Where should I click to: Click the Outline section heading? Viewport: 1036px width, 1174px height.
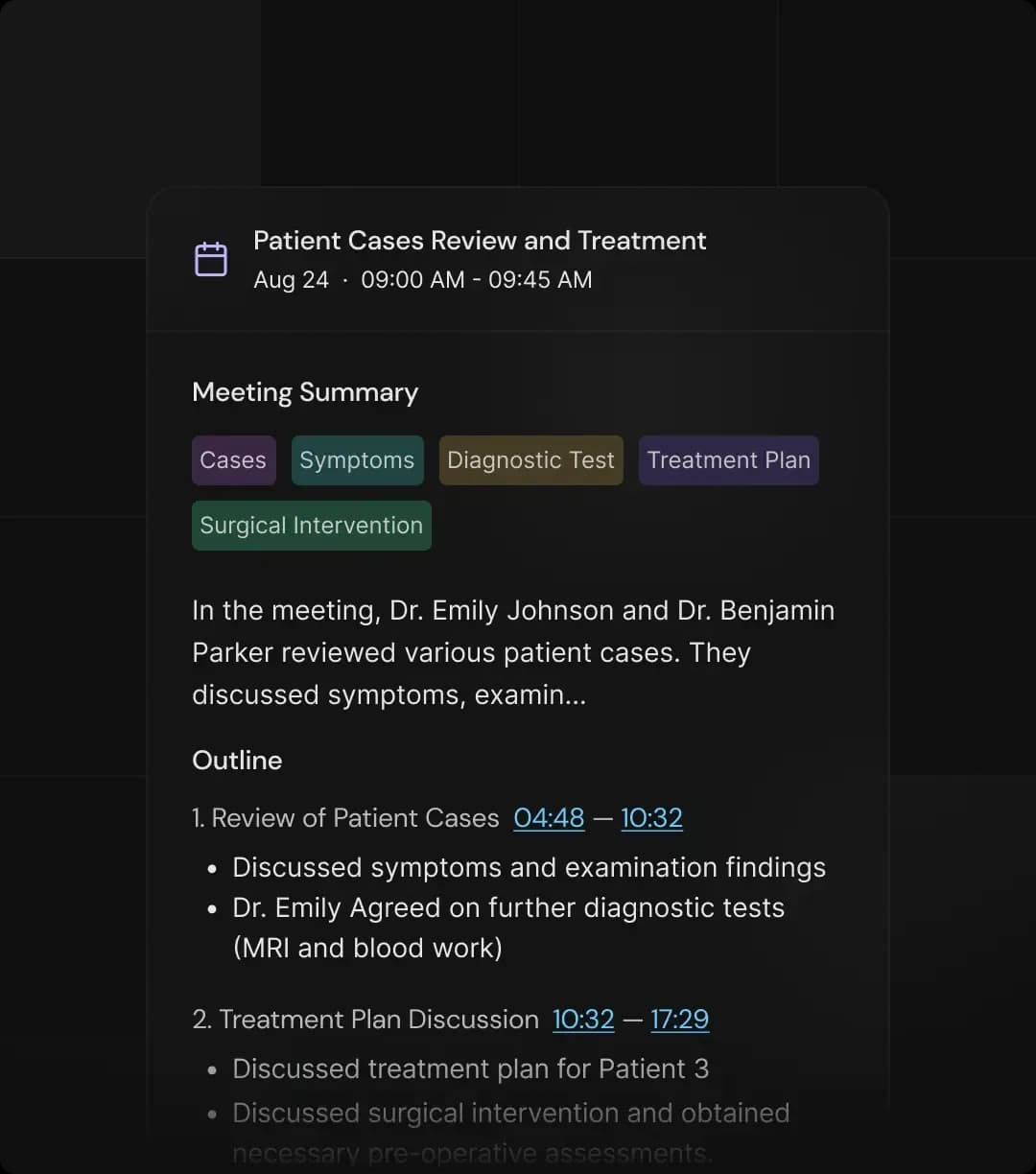tap(237, 761)
